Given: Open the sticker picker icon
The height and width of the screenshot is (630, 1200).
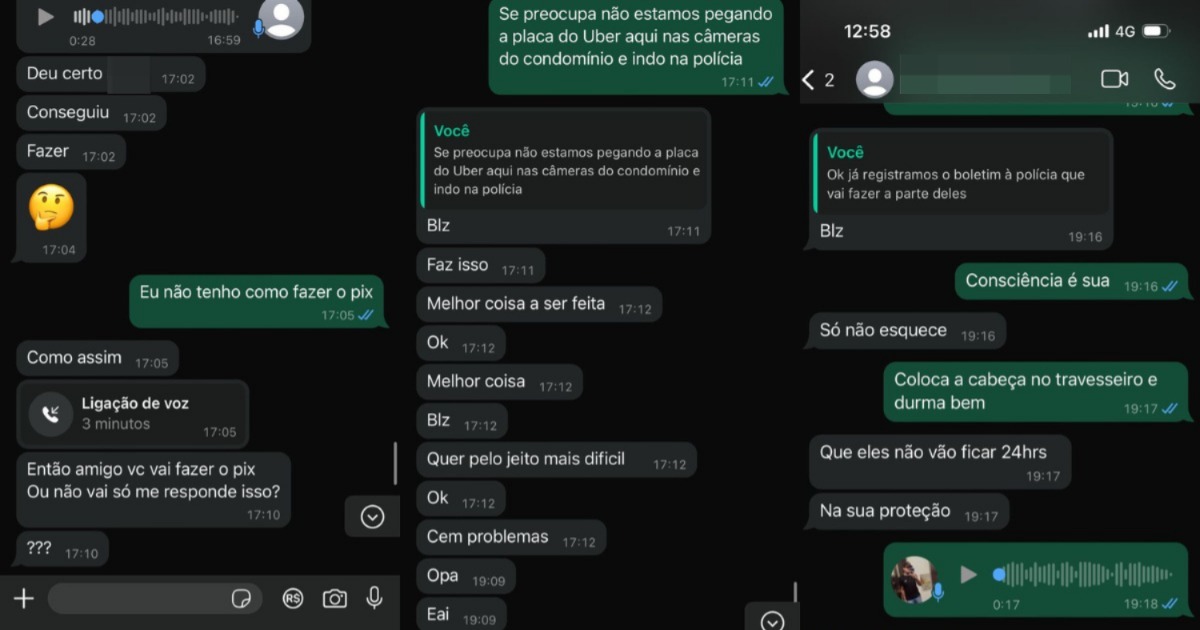Looking at the screenshot, I should [241, 598].
